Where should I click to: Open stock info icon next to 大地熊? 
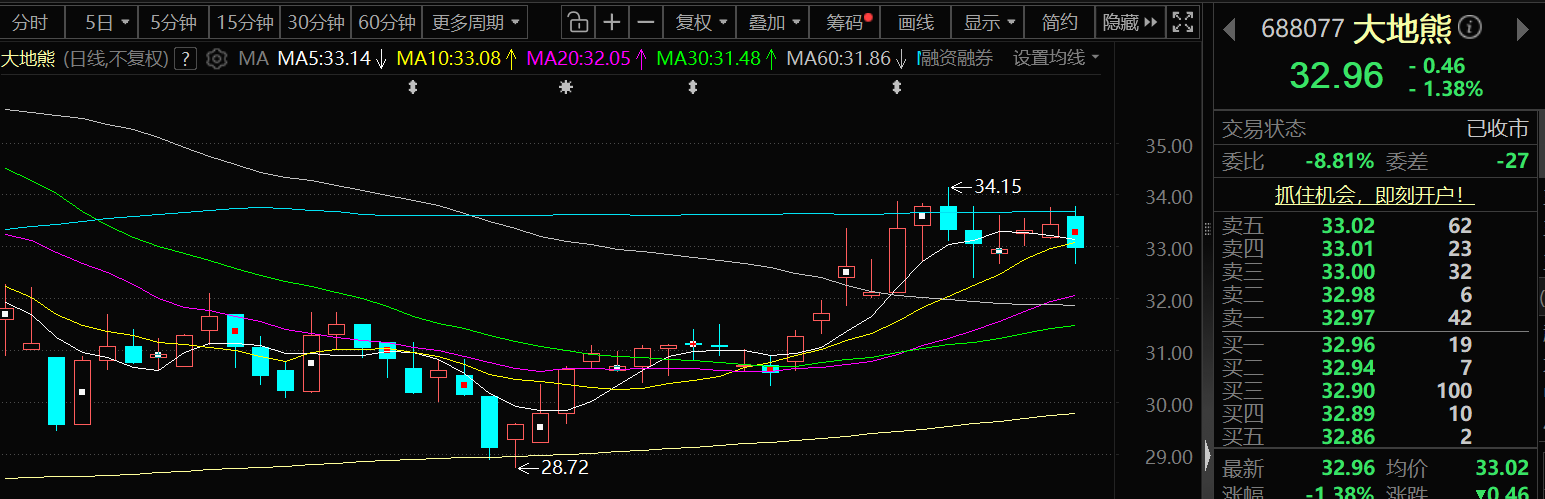(1470, 29)
